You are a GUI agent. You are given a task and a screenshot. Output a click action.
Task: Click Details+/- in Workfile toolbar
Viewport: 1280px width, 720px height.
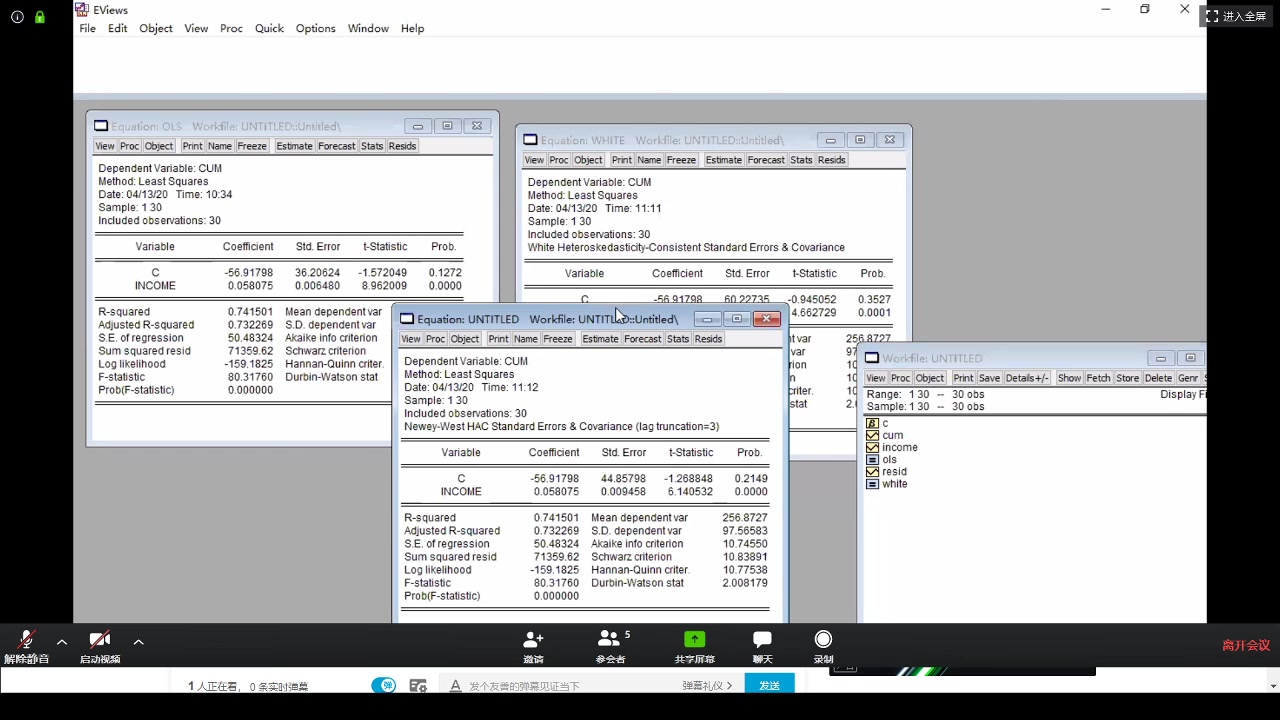click(x=1027, y=378)
